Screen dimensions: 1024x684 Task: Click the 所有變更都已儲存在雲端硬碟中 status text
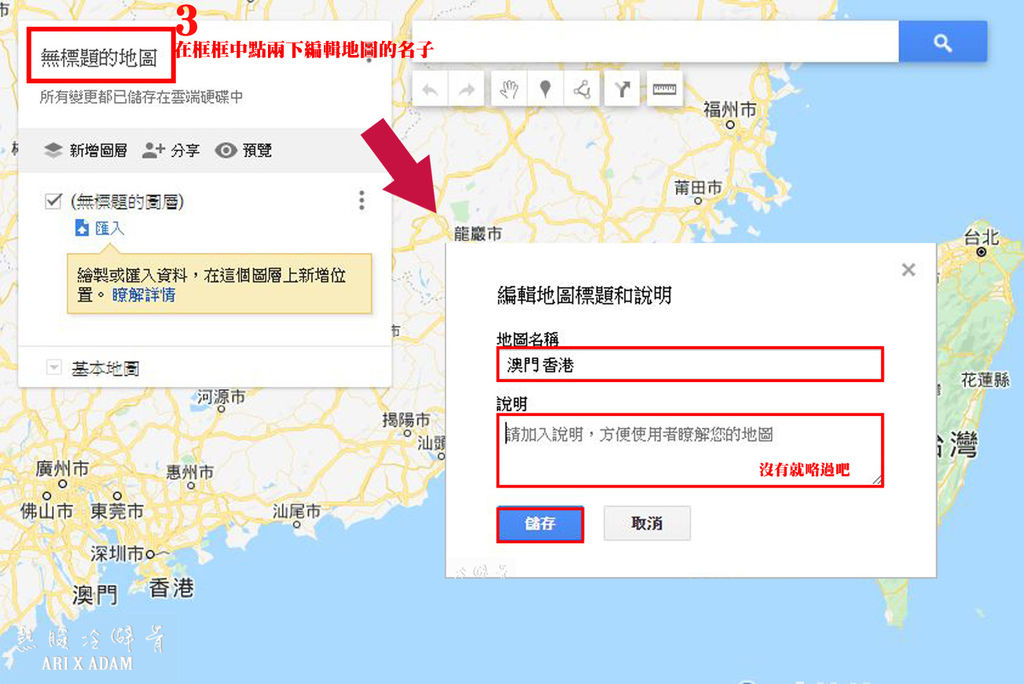point(141,97)
